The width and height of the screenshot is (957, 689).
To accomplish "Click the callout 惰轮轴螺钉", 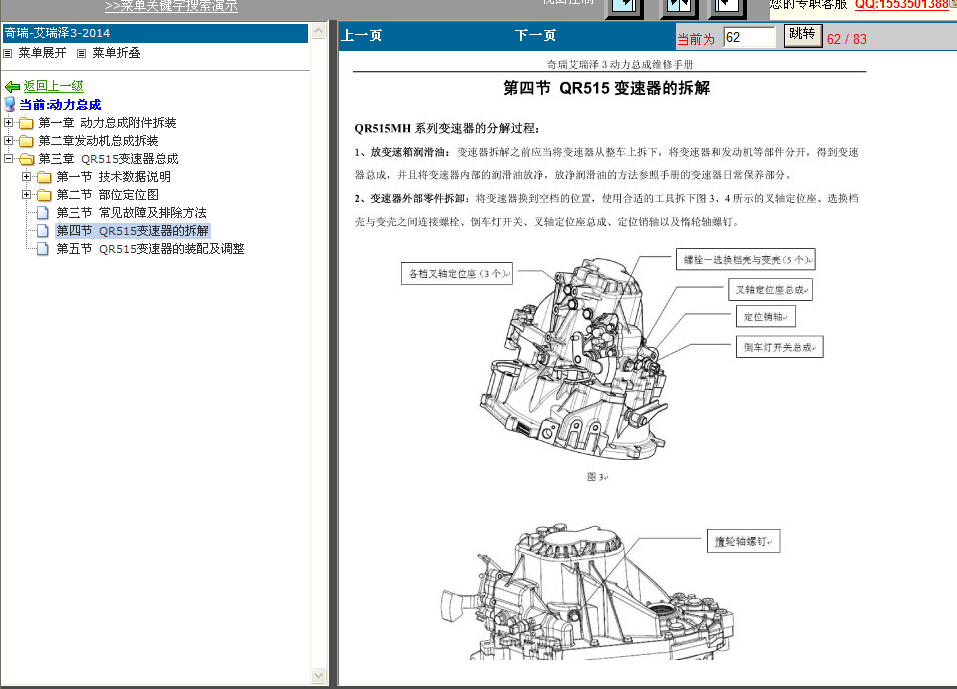I will coord(743,541).
